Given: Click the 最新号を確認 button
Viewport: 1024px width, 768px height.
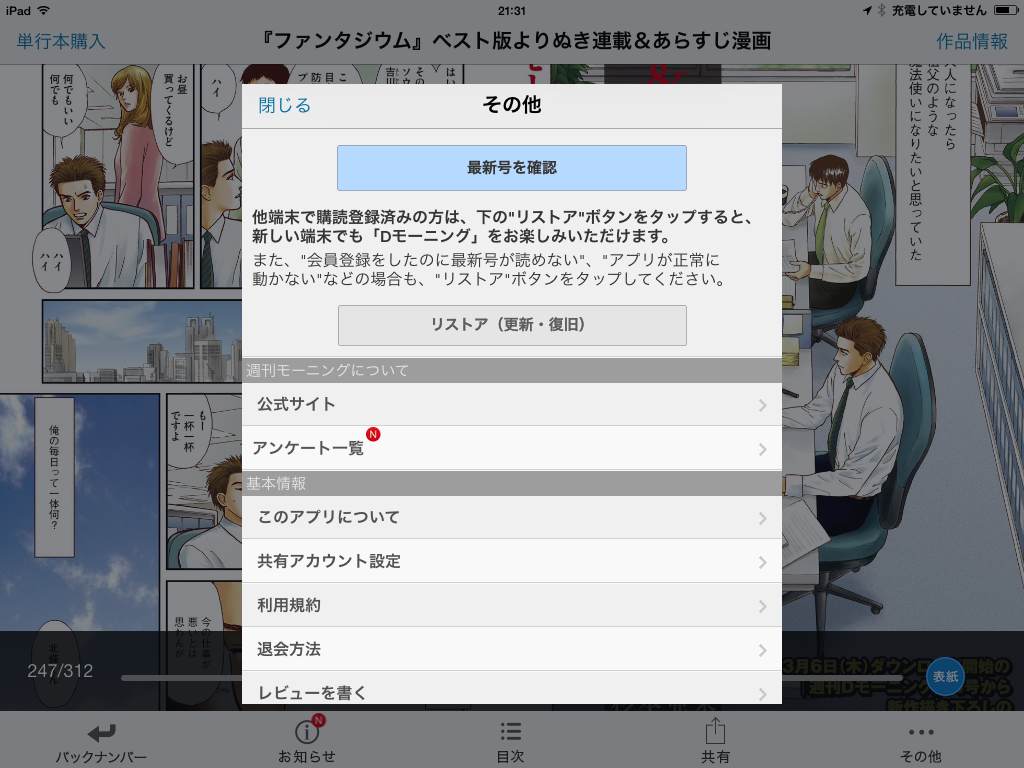Looking at the screenshot, I should [x=511, y=168].
